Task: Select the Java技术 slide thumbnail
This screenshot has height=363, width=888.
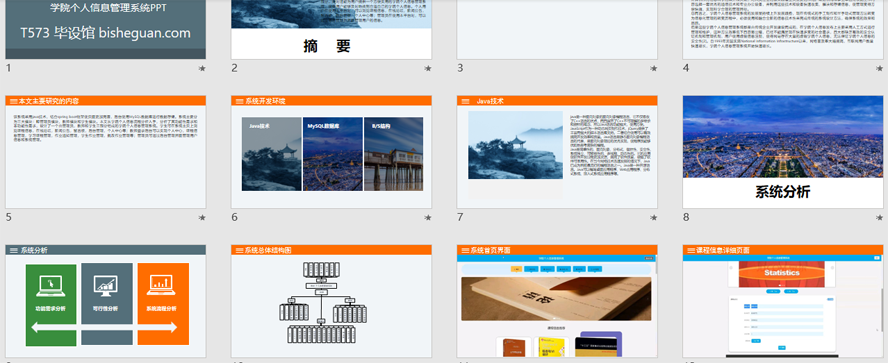Action: pos(557,152)
